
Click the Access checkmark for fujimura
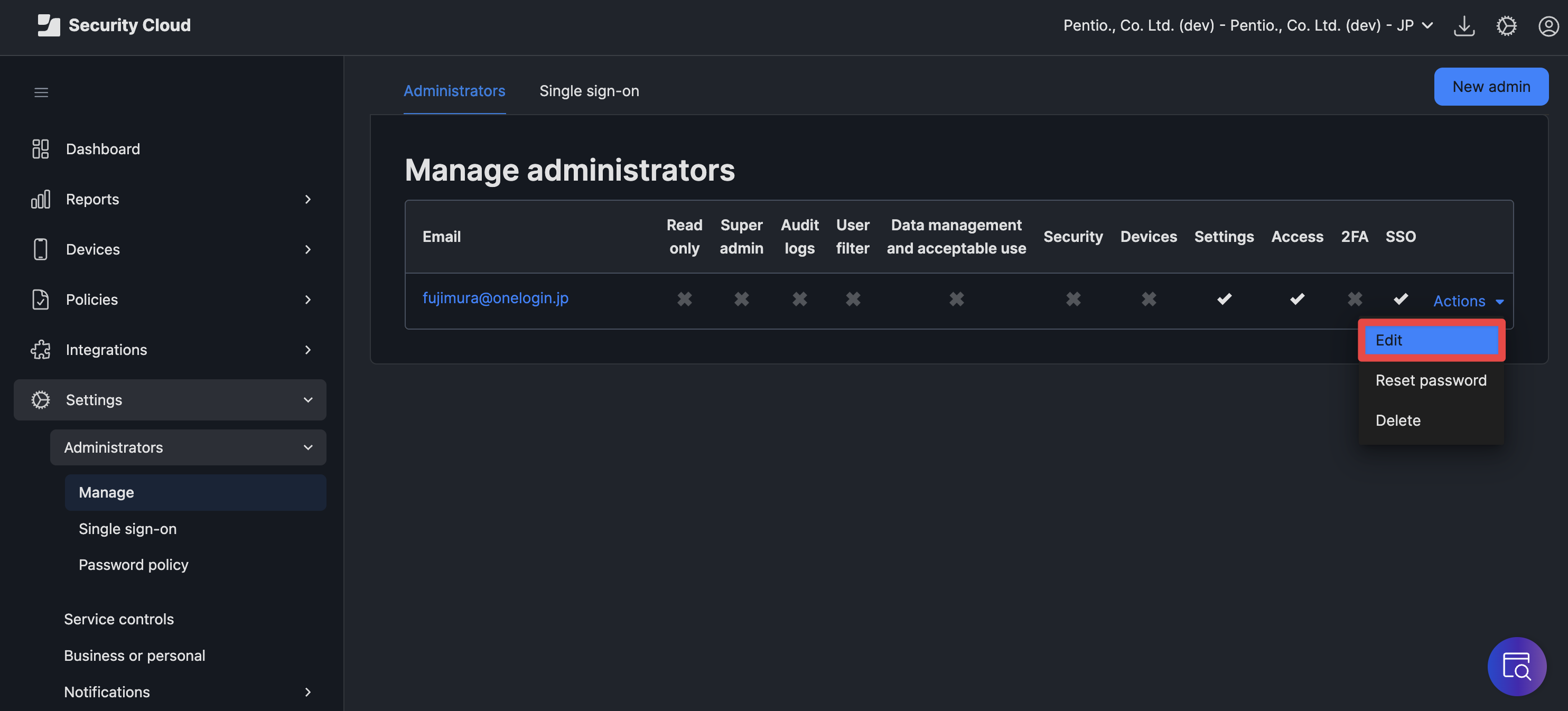[x=1297, y=298]
